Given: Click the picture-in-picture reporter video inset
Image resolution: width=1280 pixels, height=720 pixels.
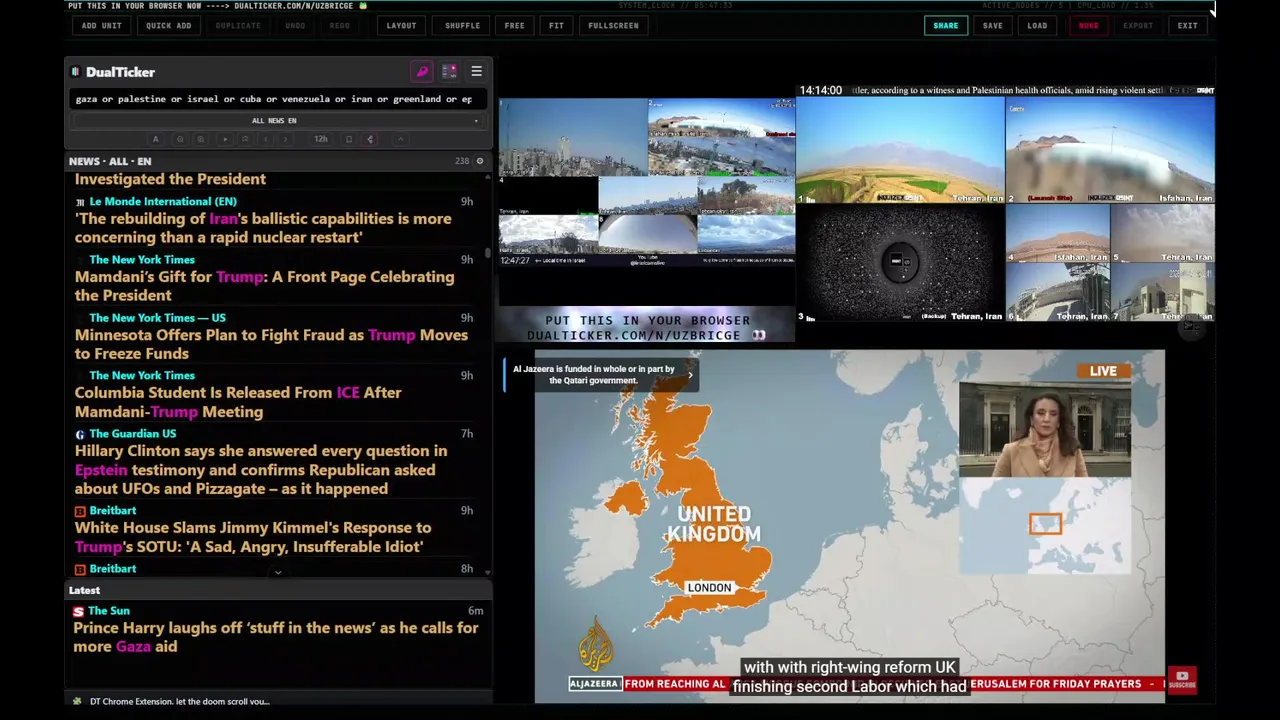Looking at the screenshot, I should pos(1045,430).
